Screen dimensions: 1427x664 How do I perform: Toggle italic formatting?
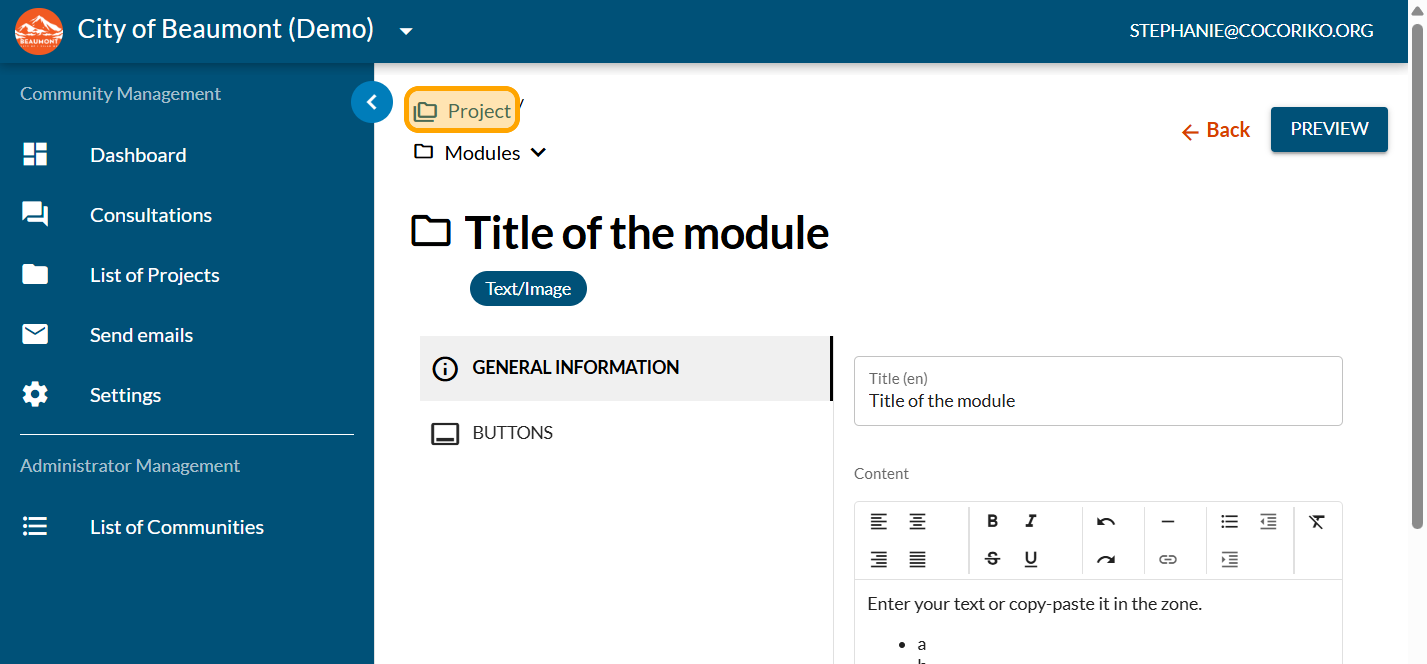1030,521
